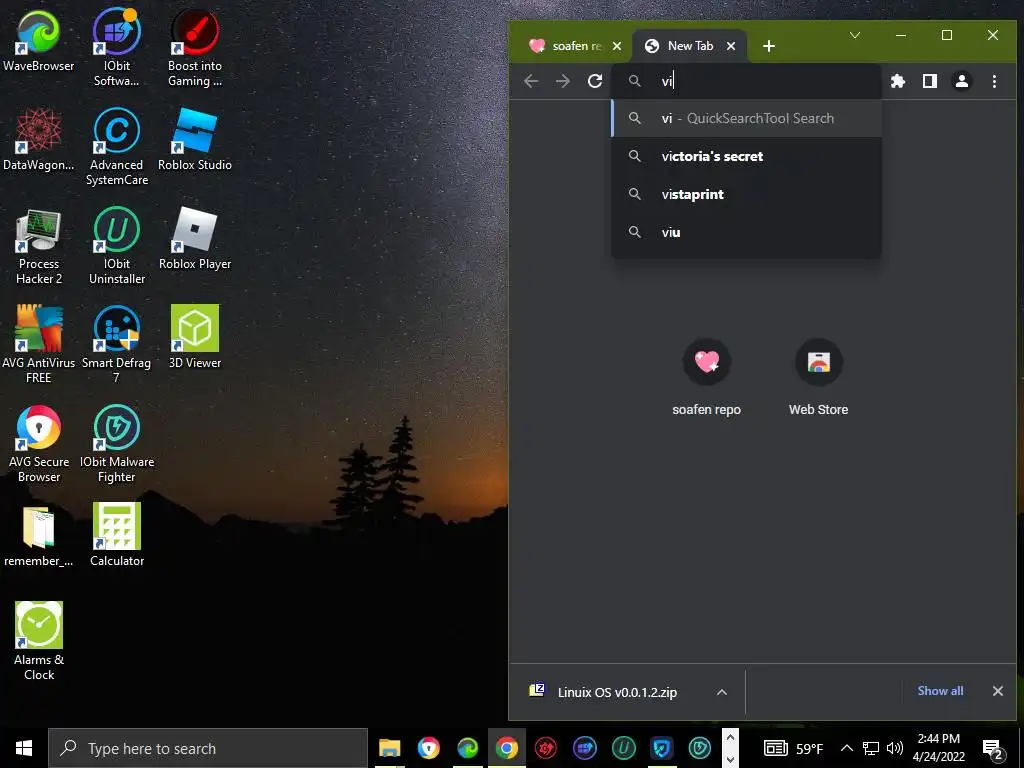1024x768 pixels.
Task: Open the Calculator desktop shortcut
Action: click(116, 536)
